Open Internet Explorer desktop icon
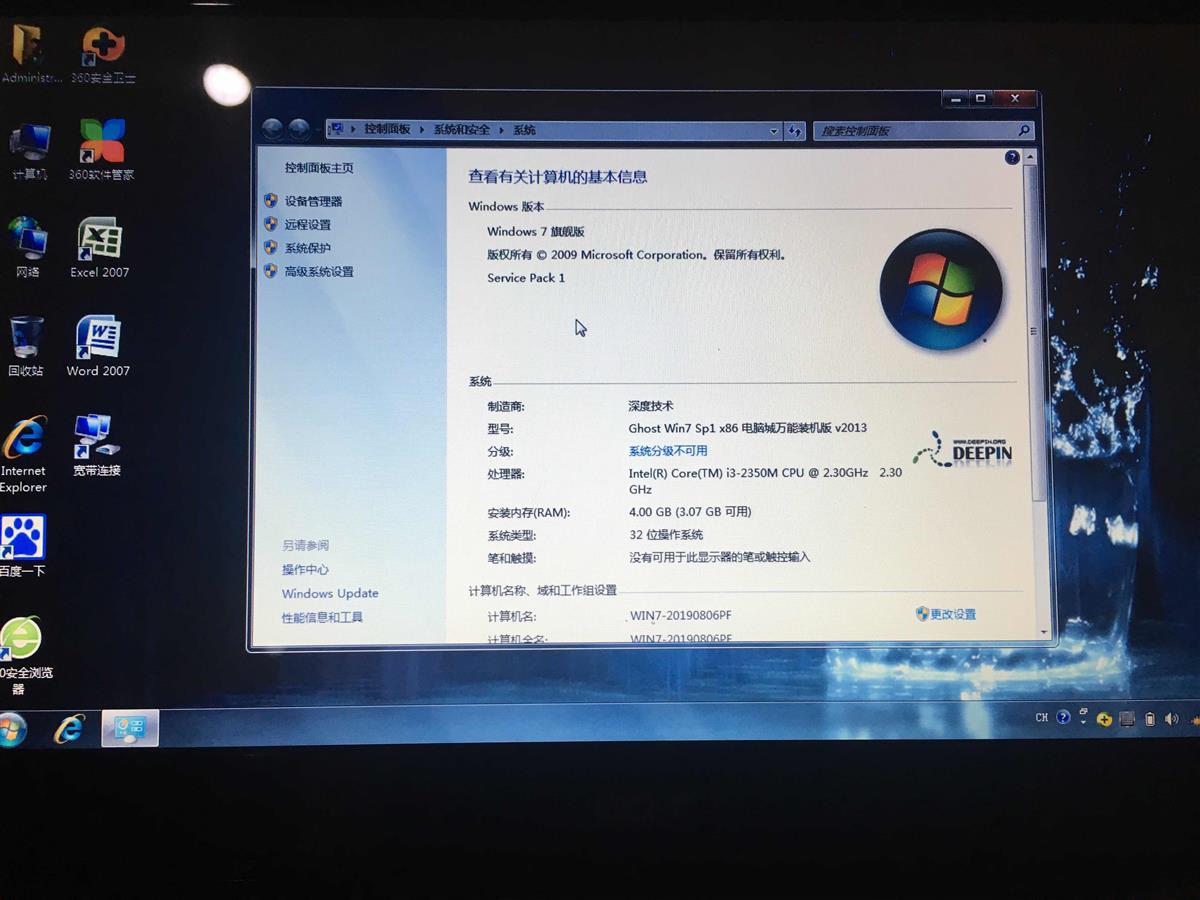This screenshot has height=900, width=1200. tap(23, 454)
